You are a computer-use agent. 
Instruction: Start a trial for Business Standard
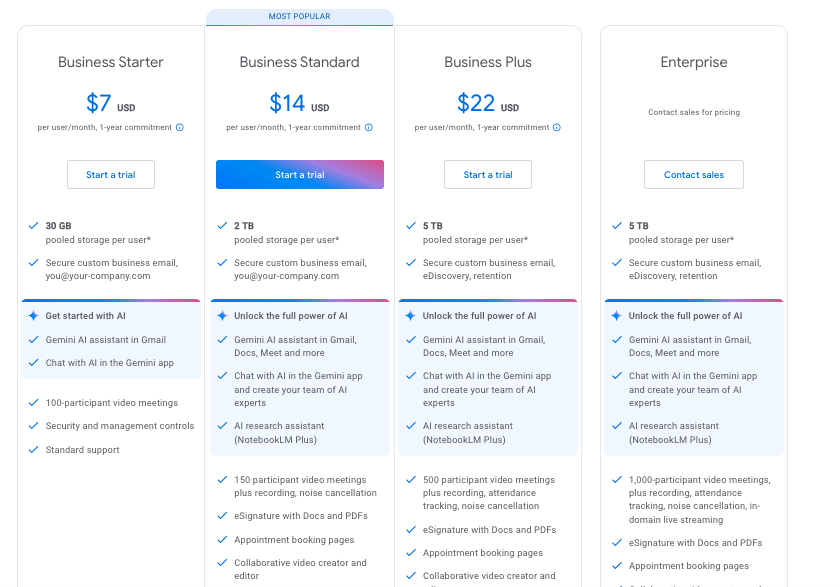300,175
